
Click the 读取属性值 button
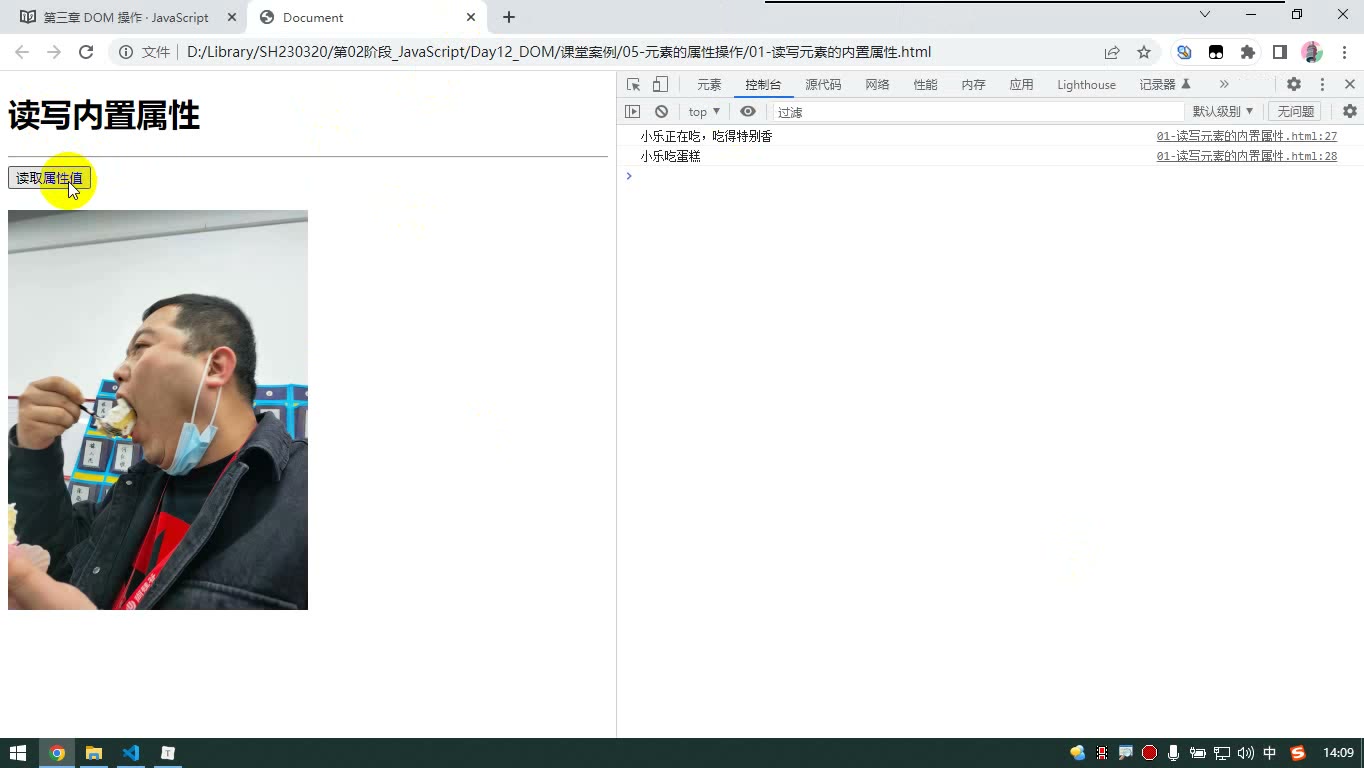[x=49, y=178]
